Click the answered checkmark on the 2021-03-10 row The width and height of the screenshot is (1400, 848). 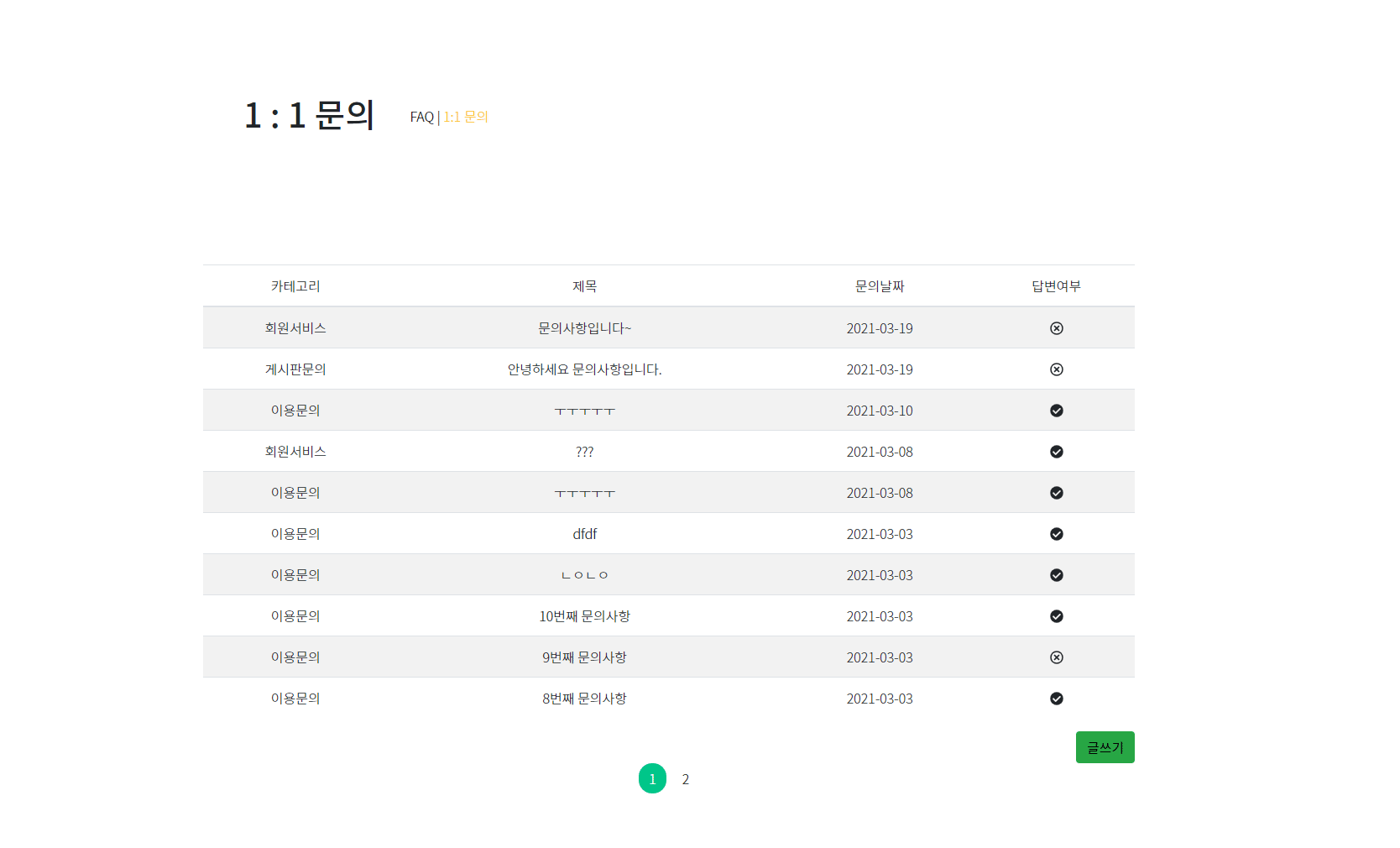[1056, 411]
